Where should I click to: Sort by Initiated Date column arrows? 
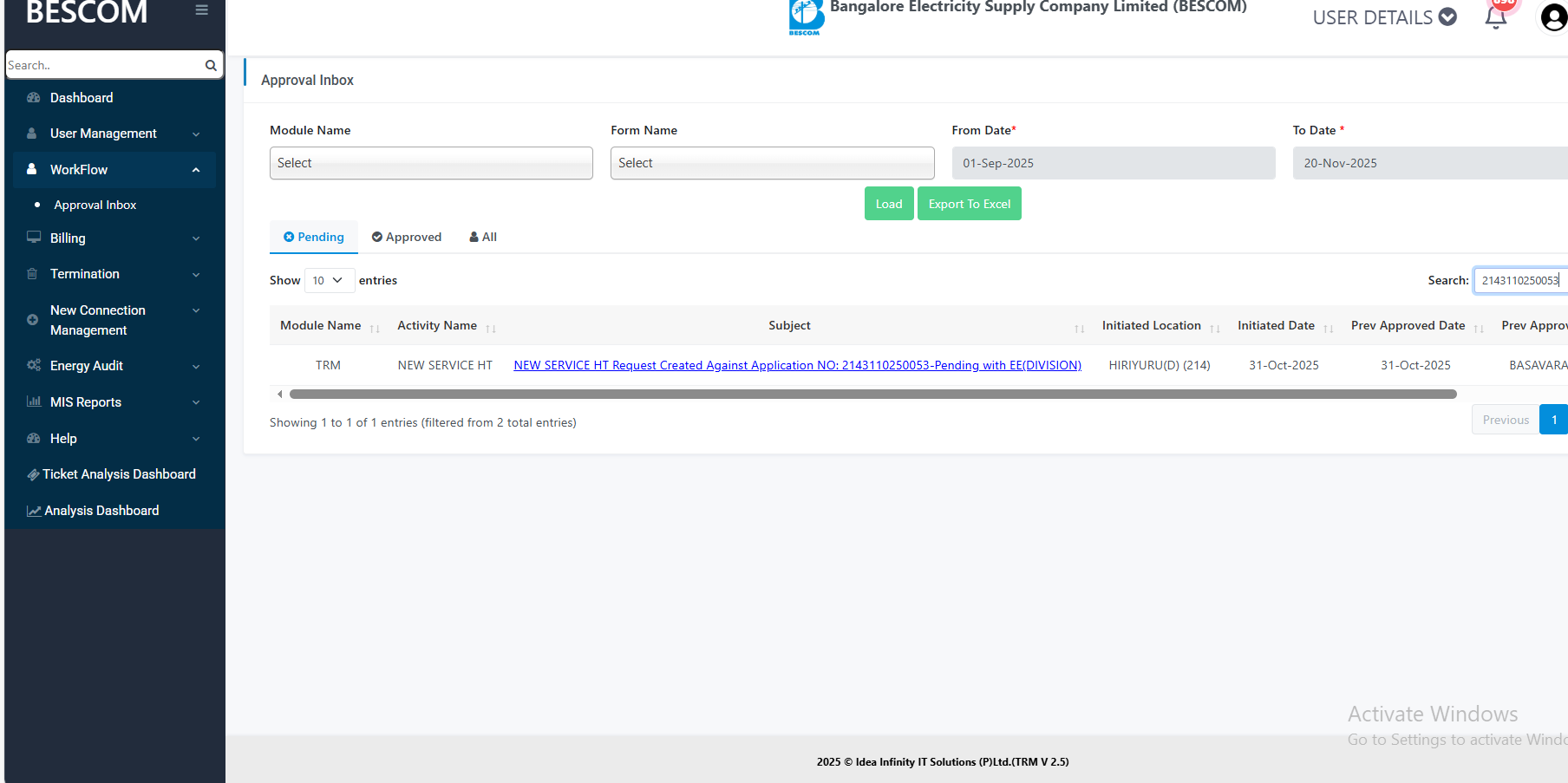pyautogui.click(x=1329, y=329)
